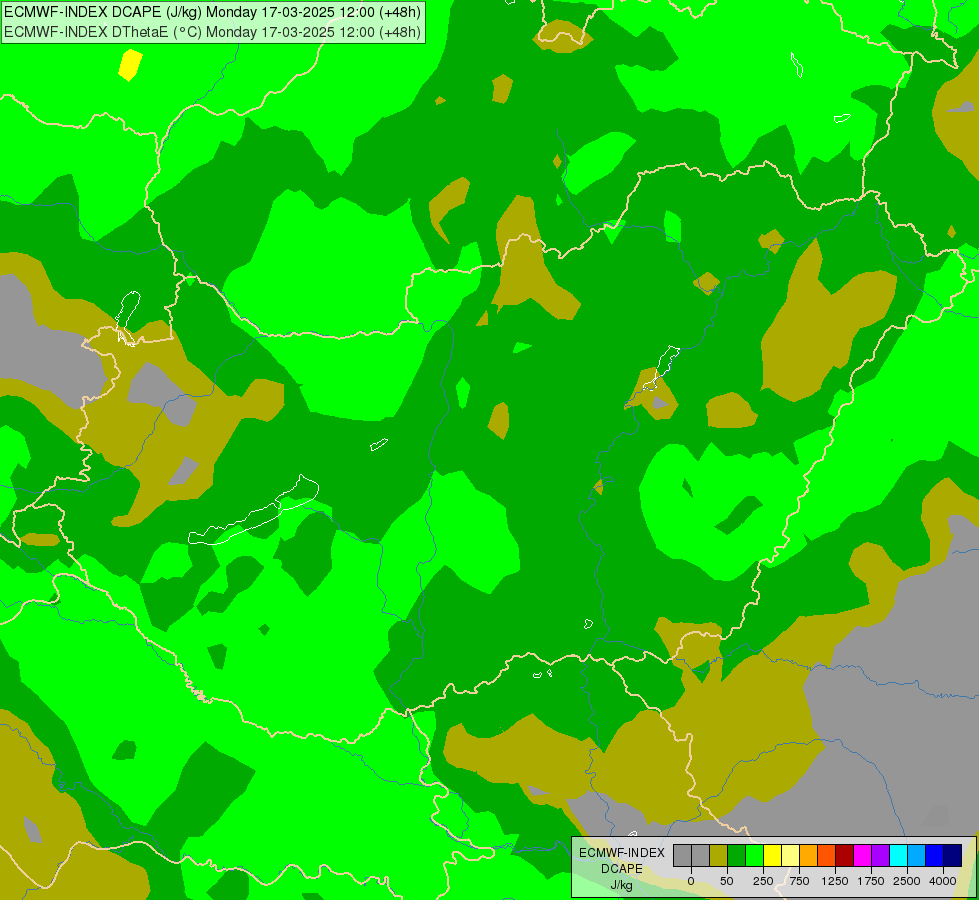Select the pure yellow legend swatch
Image resolution: width=979 pixels, height=900 pixels.
tap(772, 856)
